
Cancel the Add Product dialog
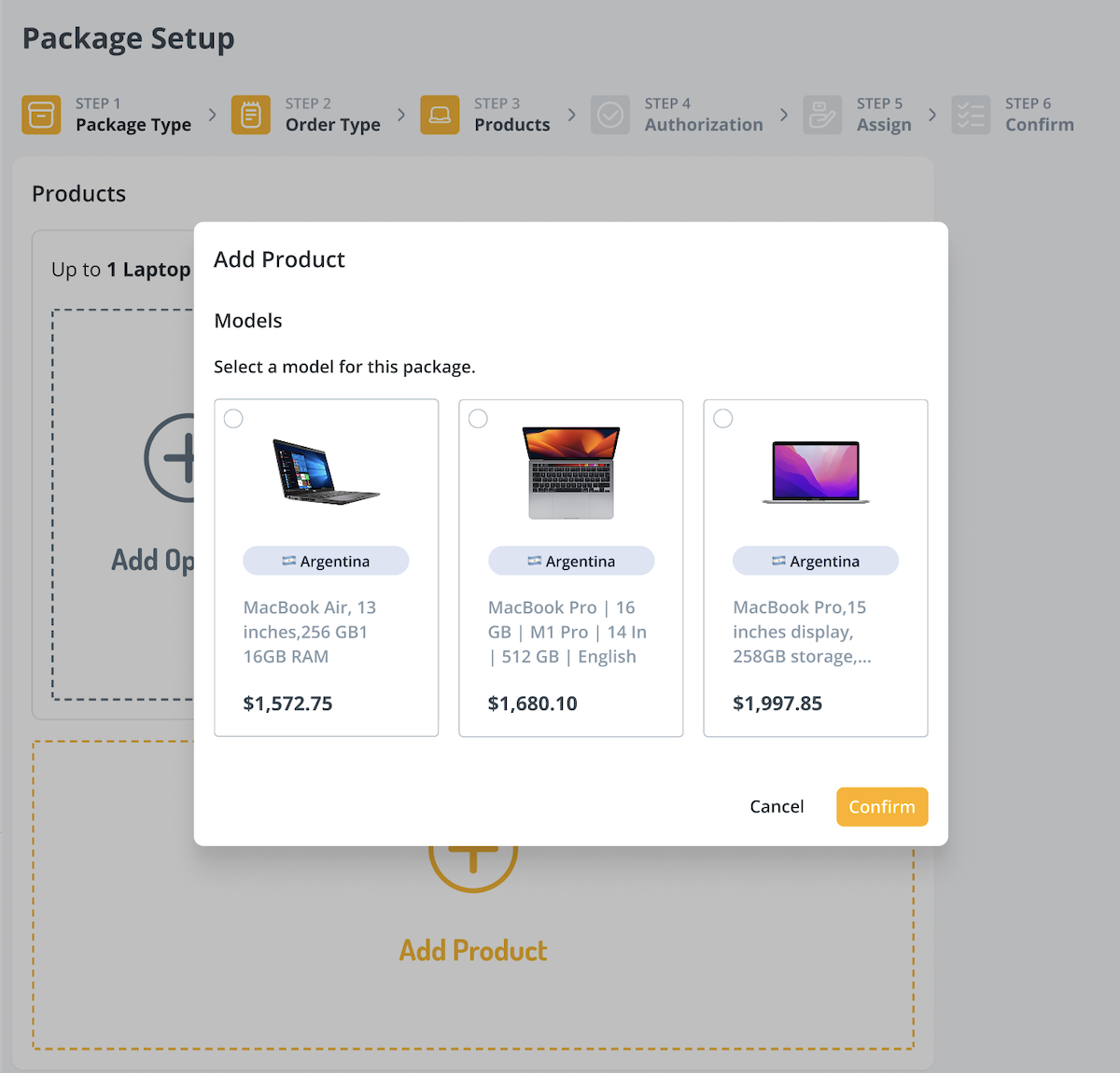tap(777, 806)
